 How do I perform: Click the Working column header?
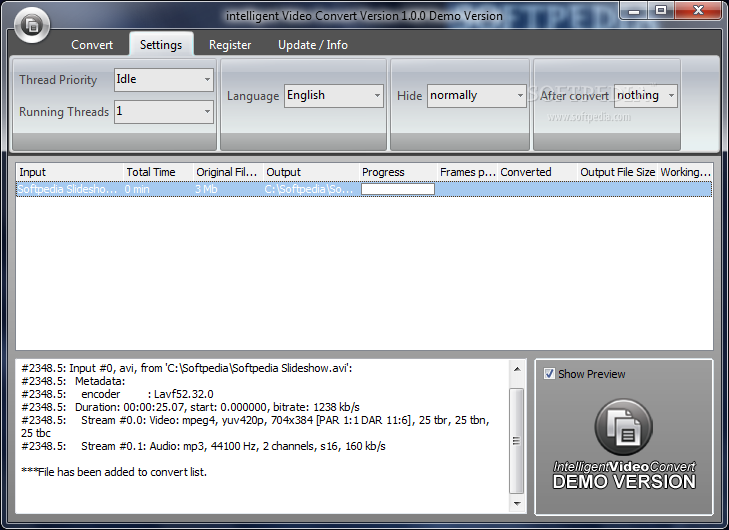pos(685,172)
